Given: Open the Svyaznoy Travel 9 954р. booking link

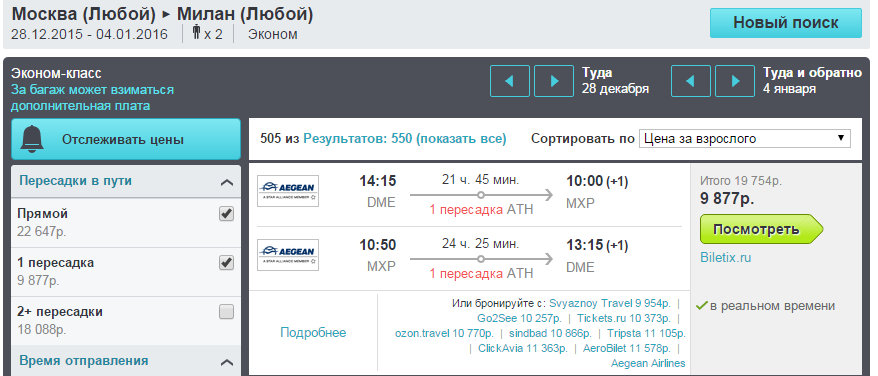Looking at the screenshot, I should point(610,304).
